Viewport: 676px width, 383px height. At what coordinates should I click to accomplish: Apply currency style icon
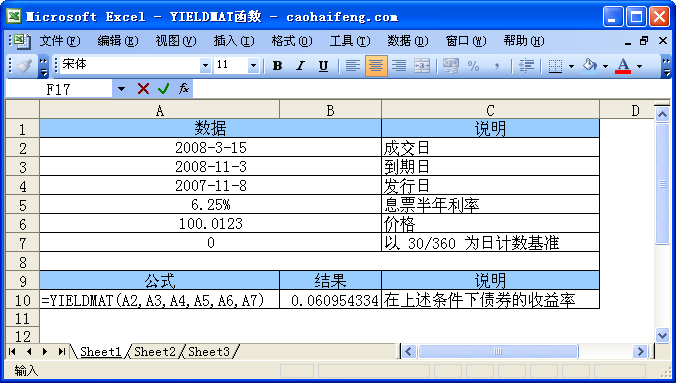tap(451, 66)
